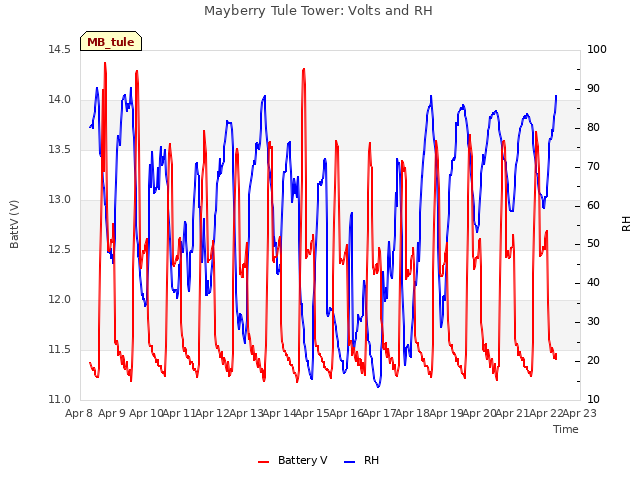Image resolution: width=640 pixels, height=480 pixels.
Task: Click the 40 right axis tick
Action: coord(593,282)
